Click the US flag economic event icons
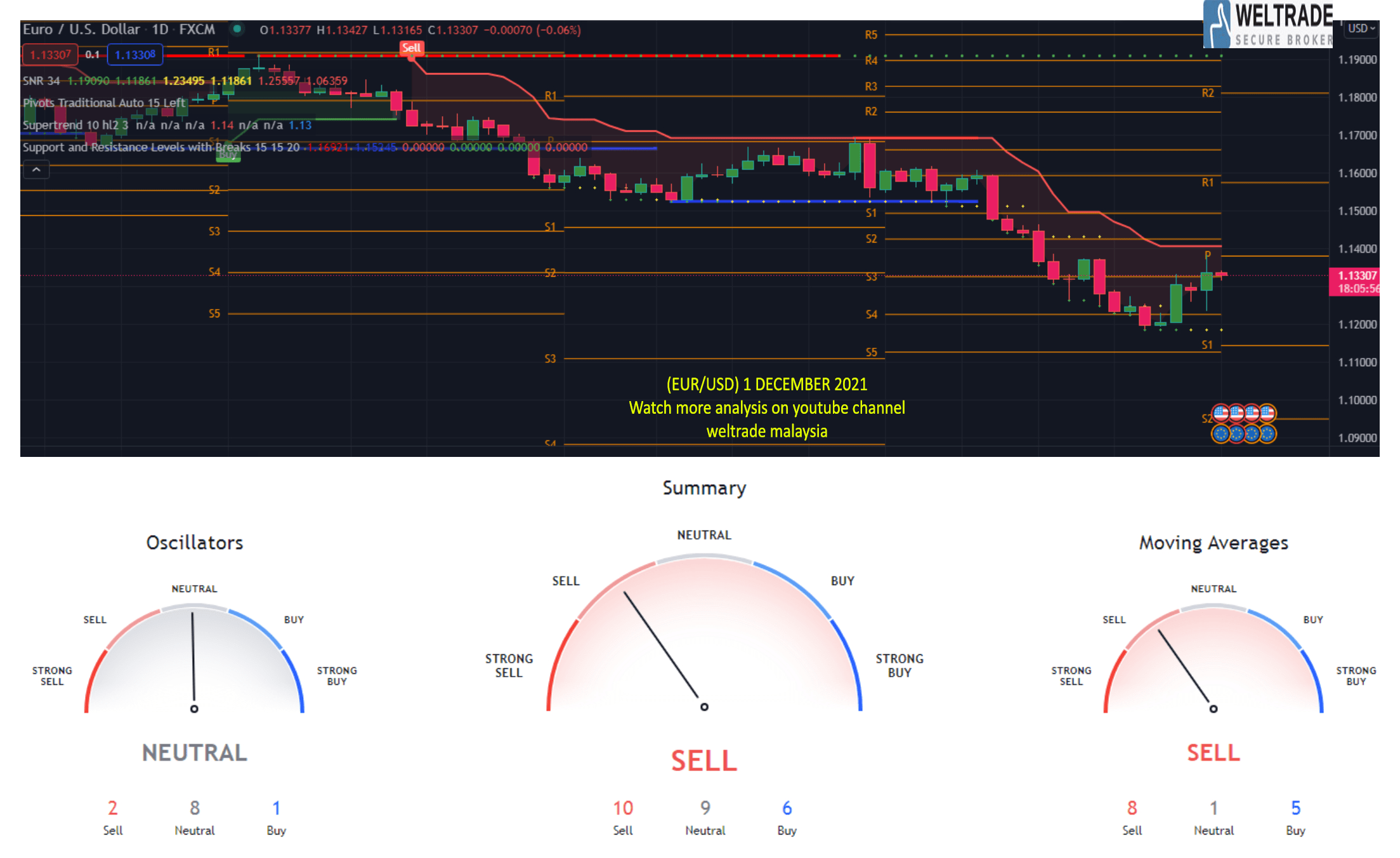The image size is (1400, 858). 1244,414
